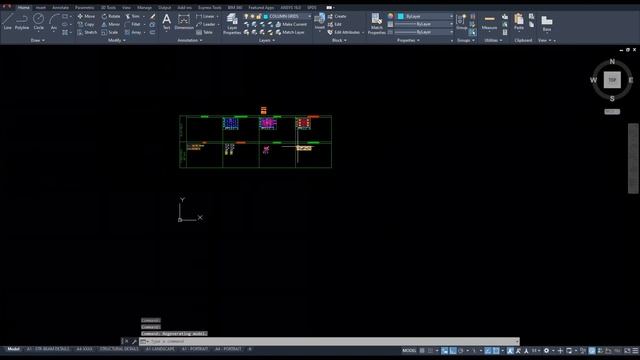Screen dimensions: 640x360
Task: Expand the Properties panel
Action: pyautogui.click(x=408, y=40)
